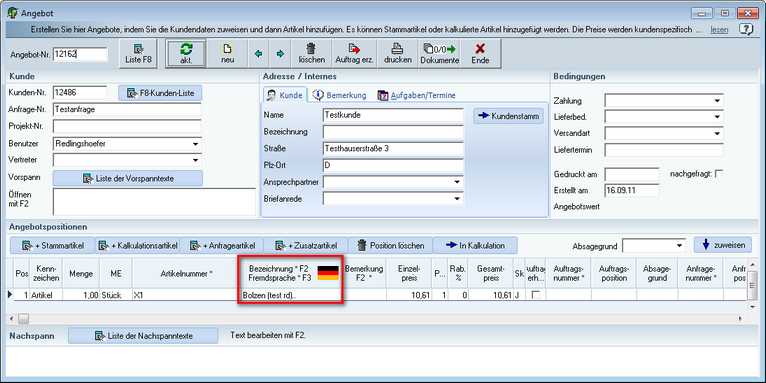
Task: Toggle the nachgefragt checkbox
Action: click(719, 174)
